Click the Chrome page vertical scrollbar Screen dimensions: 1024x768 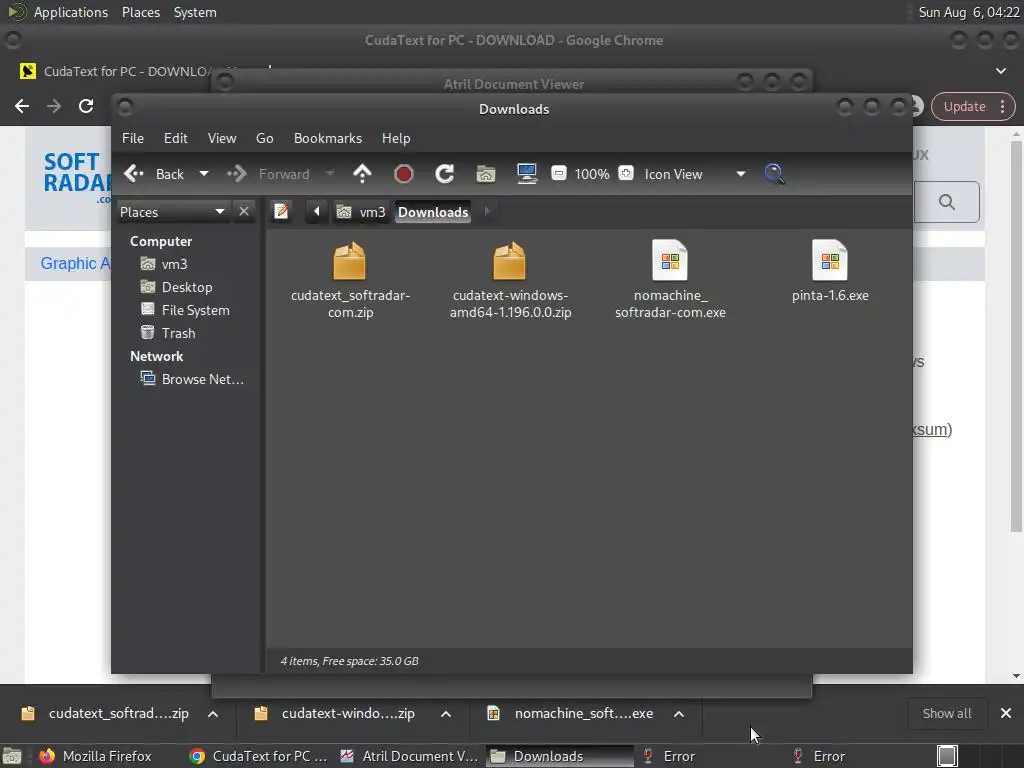pyautogui.click(x=1016, y=336)
